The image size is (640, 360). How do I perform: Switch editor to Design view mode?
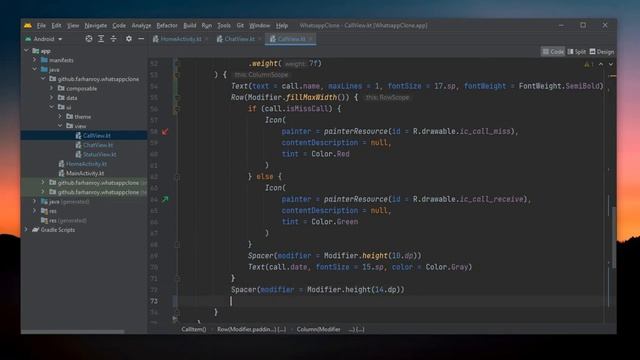click(602, 52)
